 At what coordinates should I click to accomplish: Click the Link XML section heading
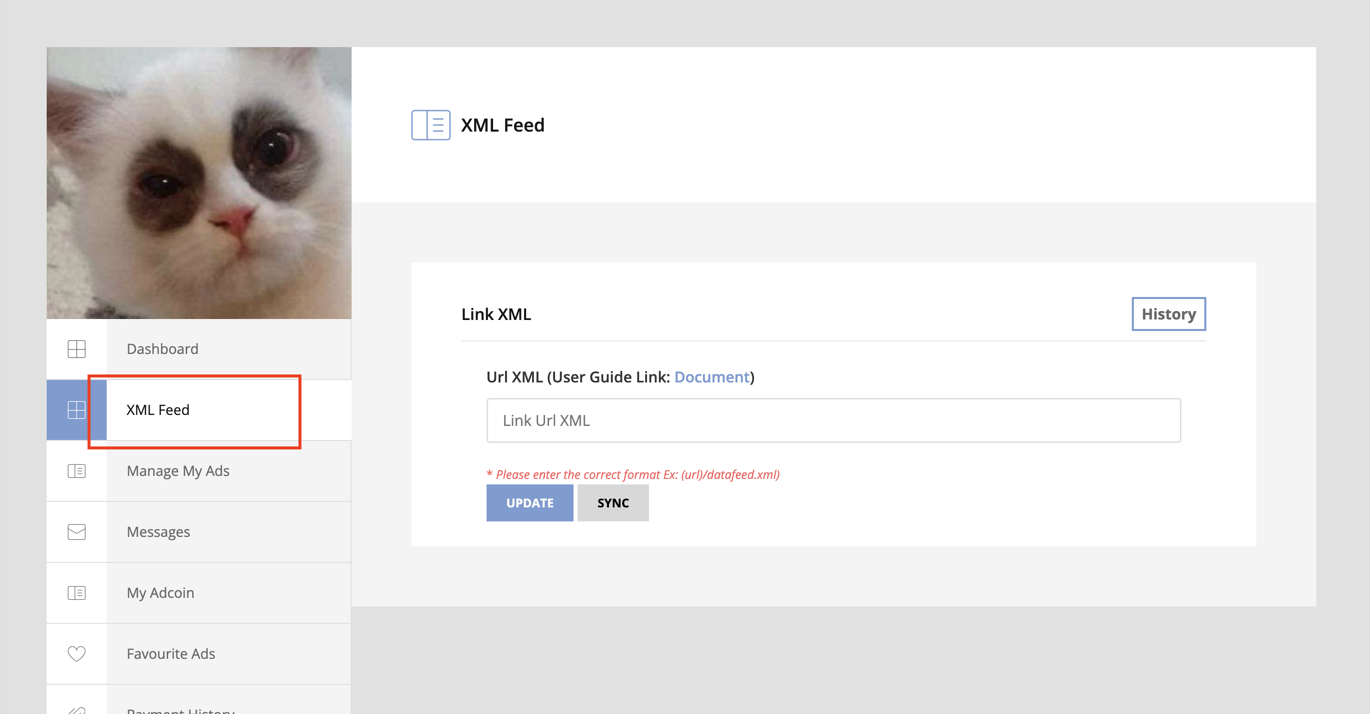coord(496,314)
